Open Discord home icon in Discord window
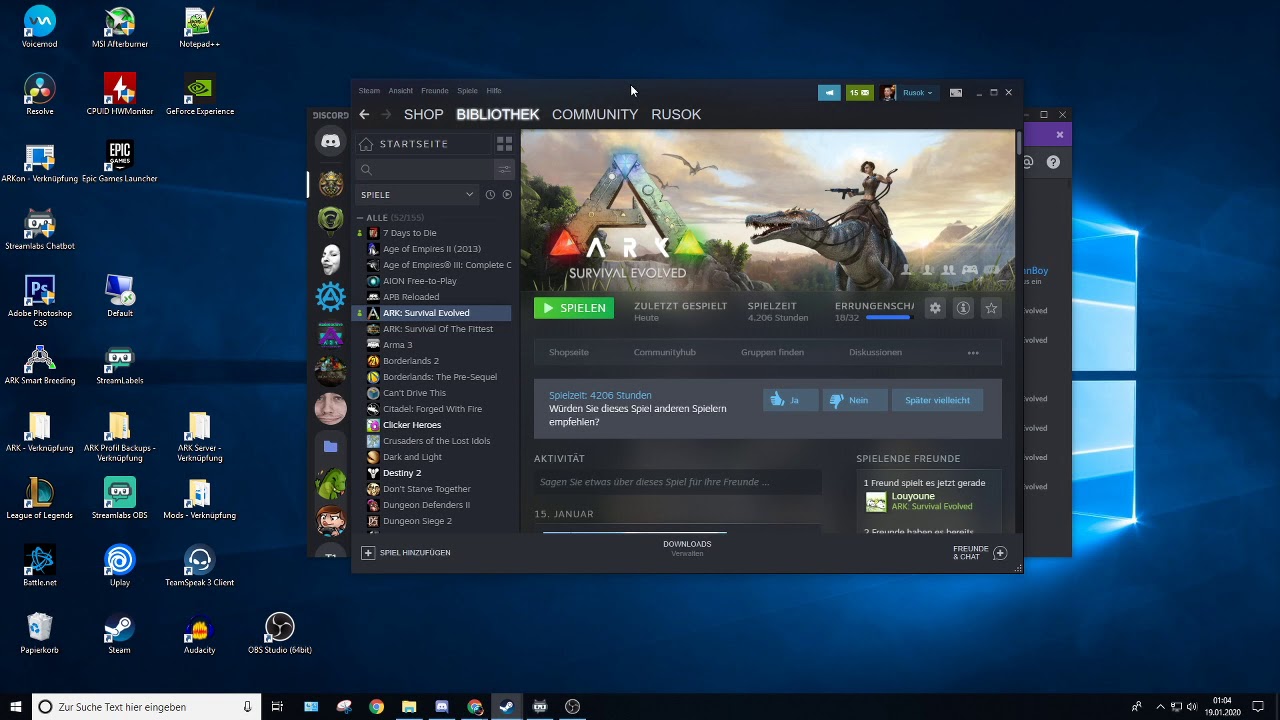Viewport: 1280px width, 720px height. click(331, 142)
